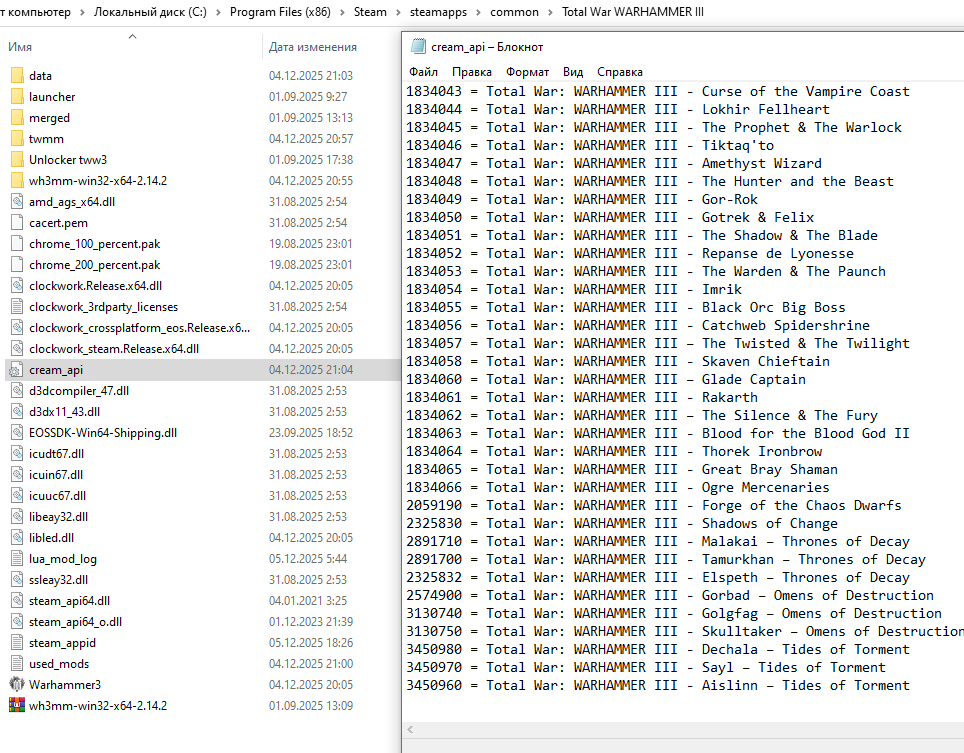The width and height of the screenshot is (964, 753).
Task: Open the Вид menu in Notepad
Action: point(573,72)
